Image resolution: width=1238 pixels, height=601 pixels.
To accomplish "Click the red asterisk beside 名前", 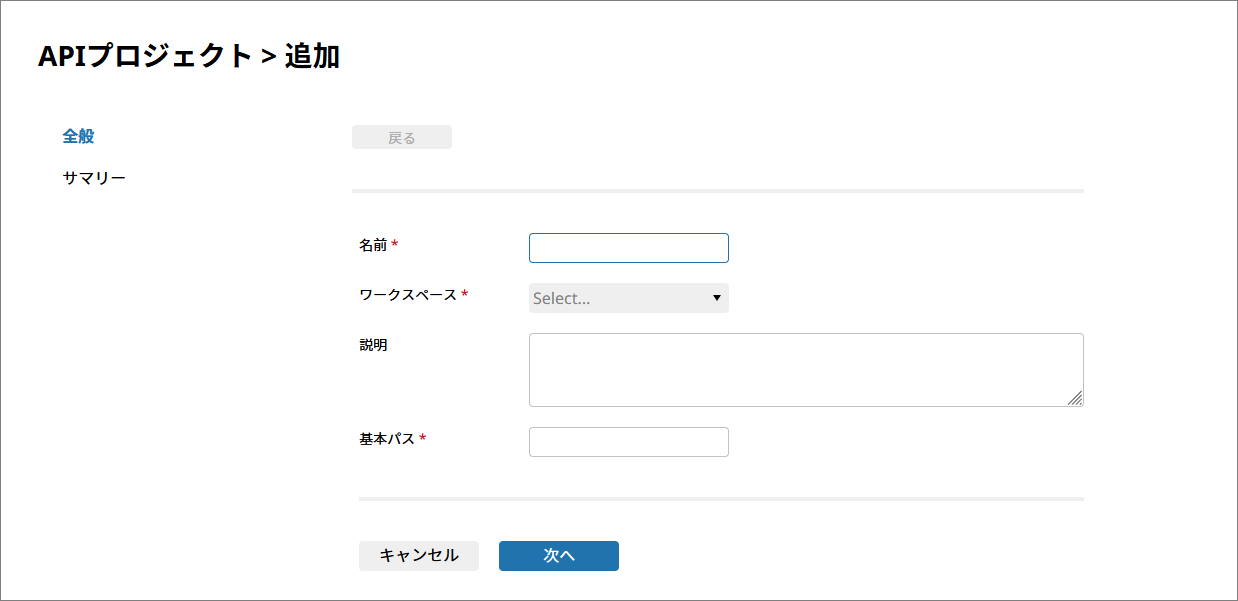I will pos(394,245).
